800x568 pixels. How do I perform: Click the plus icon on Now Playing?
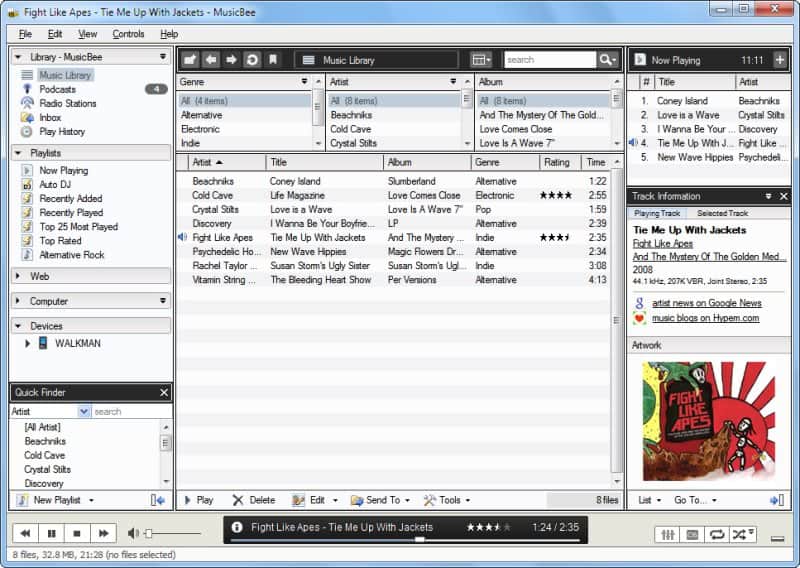(x=780, y=60)
